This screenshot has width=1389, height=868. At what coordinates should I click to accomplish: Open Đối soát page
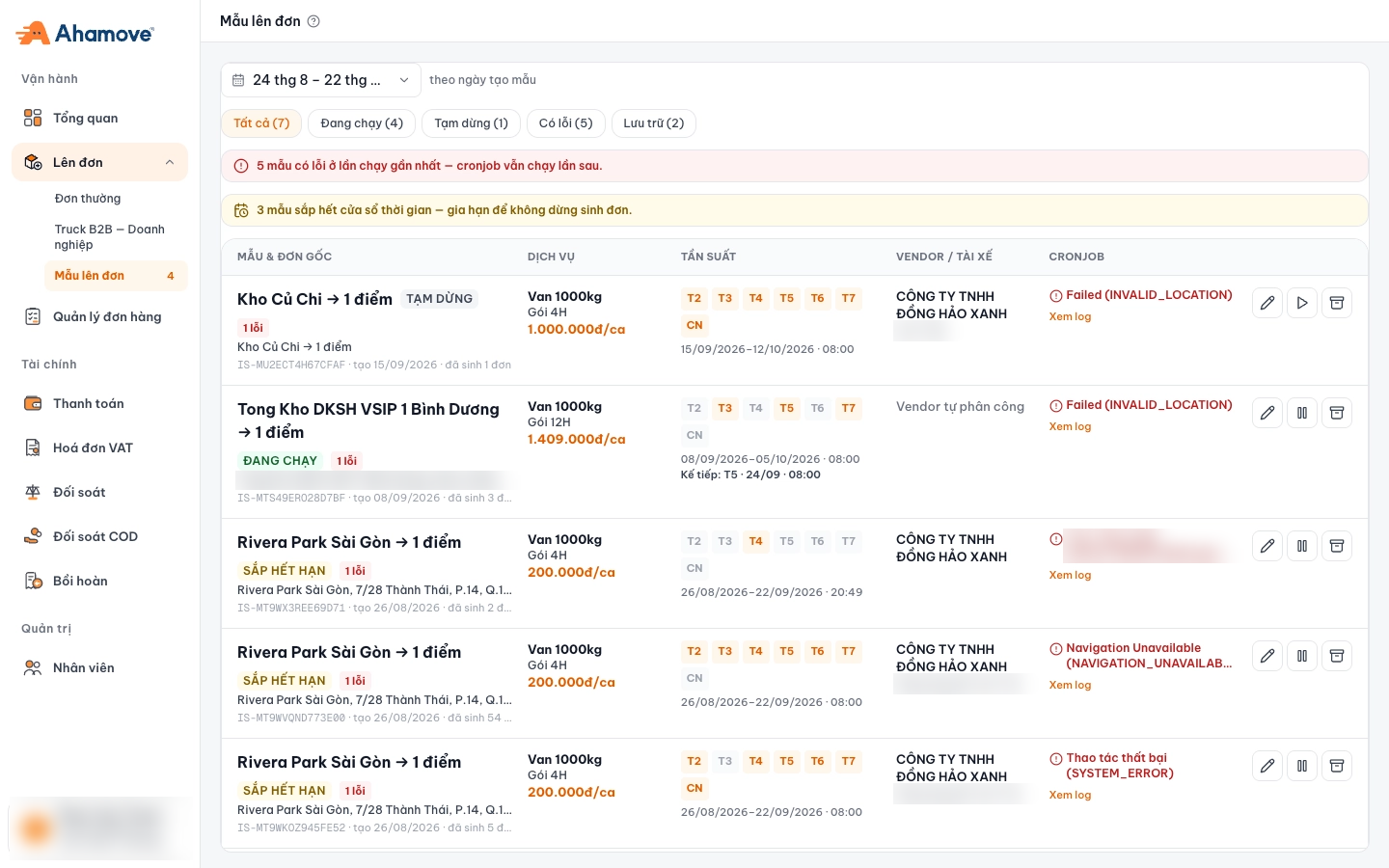[99, 492]
